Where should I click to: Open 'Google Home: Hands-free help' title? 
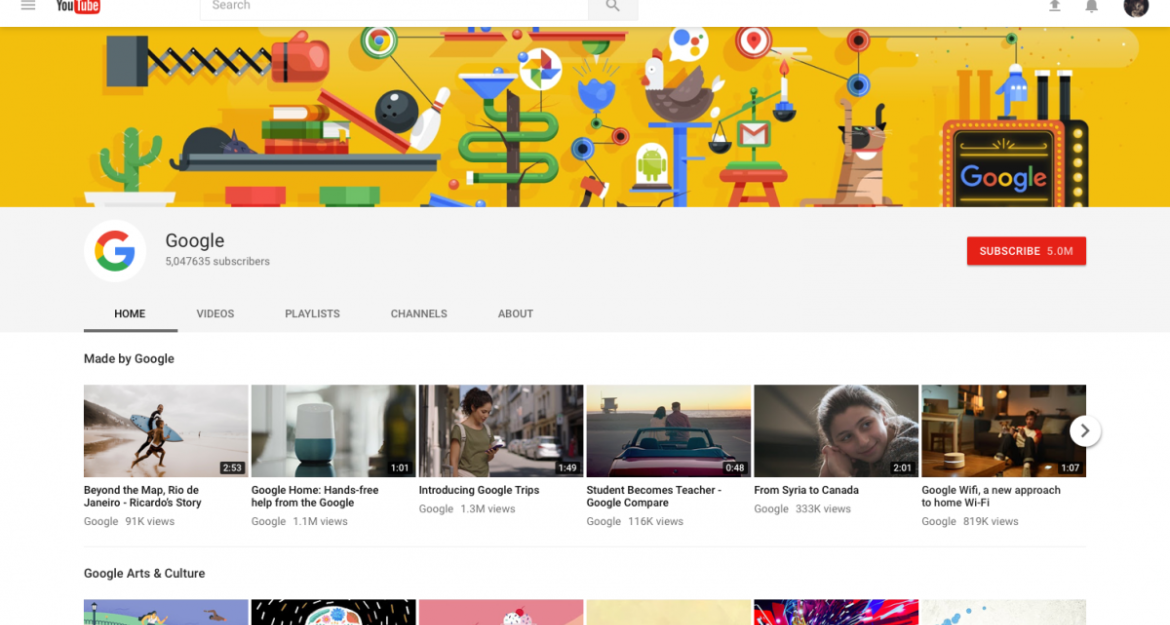click(x=315, y=497)
